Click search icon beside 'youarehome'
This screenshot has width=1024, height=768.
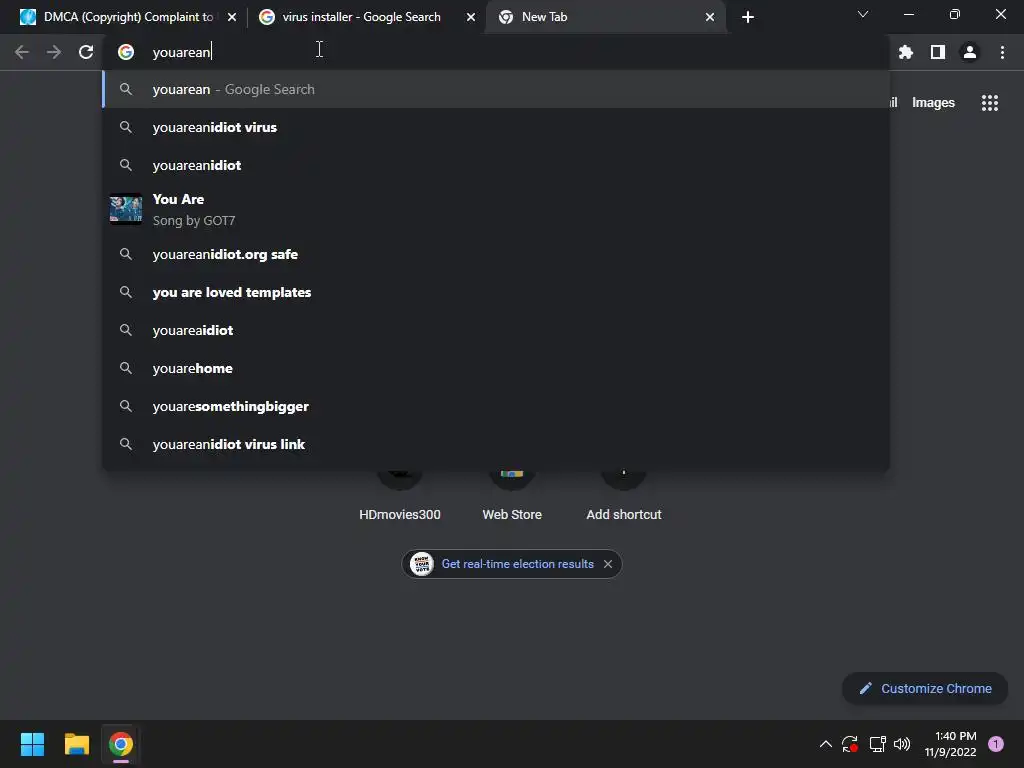click(126, 368)
